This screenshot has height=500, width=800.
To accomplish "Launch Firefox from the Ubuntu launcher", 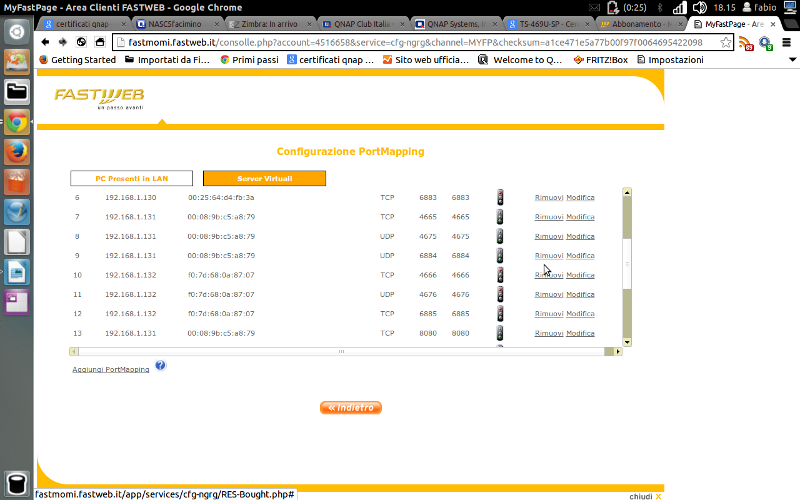I will coord(17,152).
